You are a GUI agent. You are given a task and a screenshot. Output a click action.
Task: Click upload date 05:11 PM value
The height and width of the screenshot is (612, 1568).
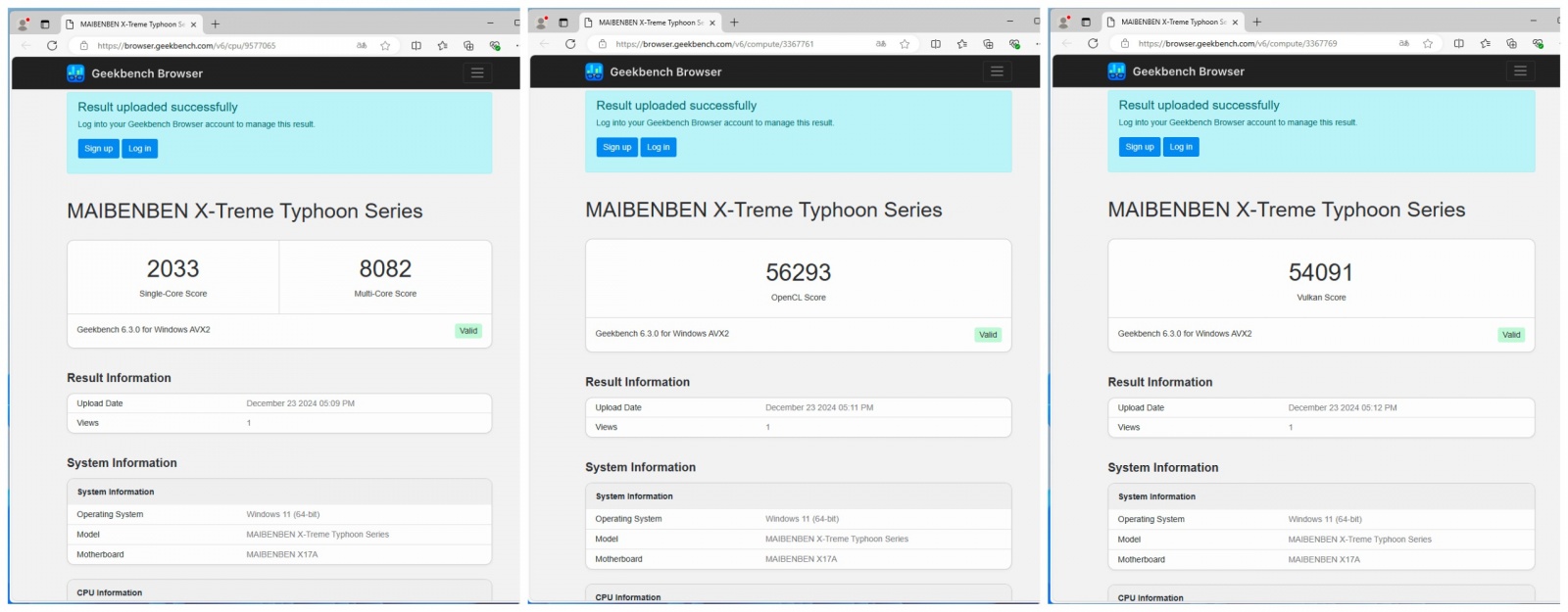(x=819, y=407)
